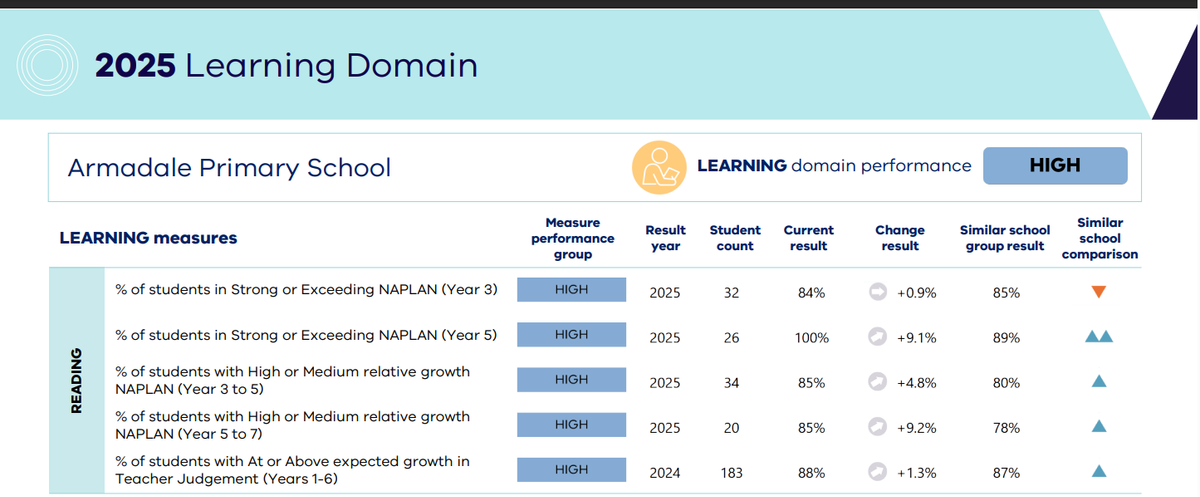
Task: Click the HIGH Learning domain performance badge
Action: 1054,166
